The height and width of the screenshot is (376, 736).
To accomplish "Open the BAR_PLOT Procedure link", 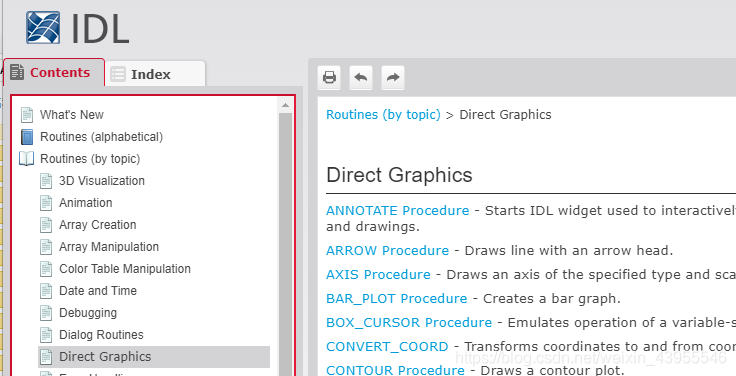I will click(x=397, y=299).
